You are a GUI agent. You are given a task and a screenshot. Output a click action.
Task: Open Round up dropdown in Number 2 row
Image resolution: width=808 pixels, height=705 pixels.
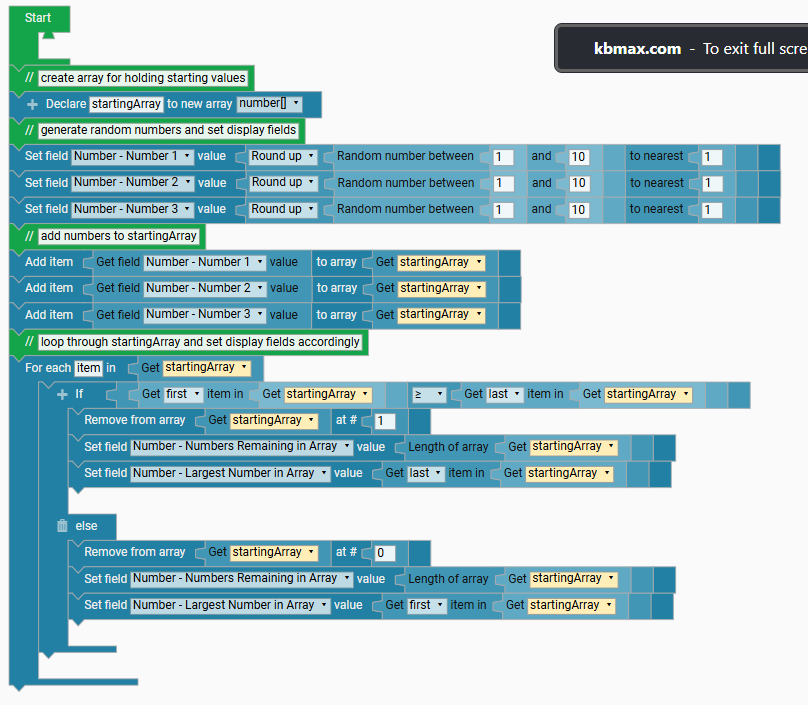pos(283,182)
